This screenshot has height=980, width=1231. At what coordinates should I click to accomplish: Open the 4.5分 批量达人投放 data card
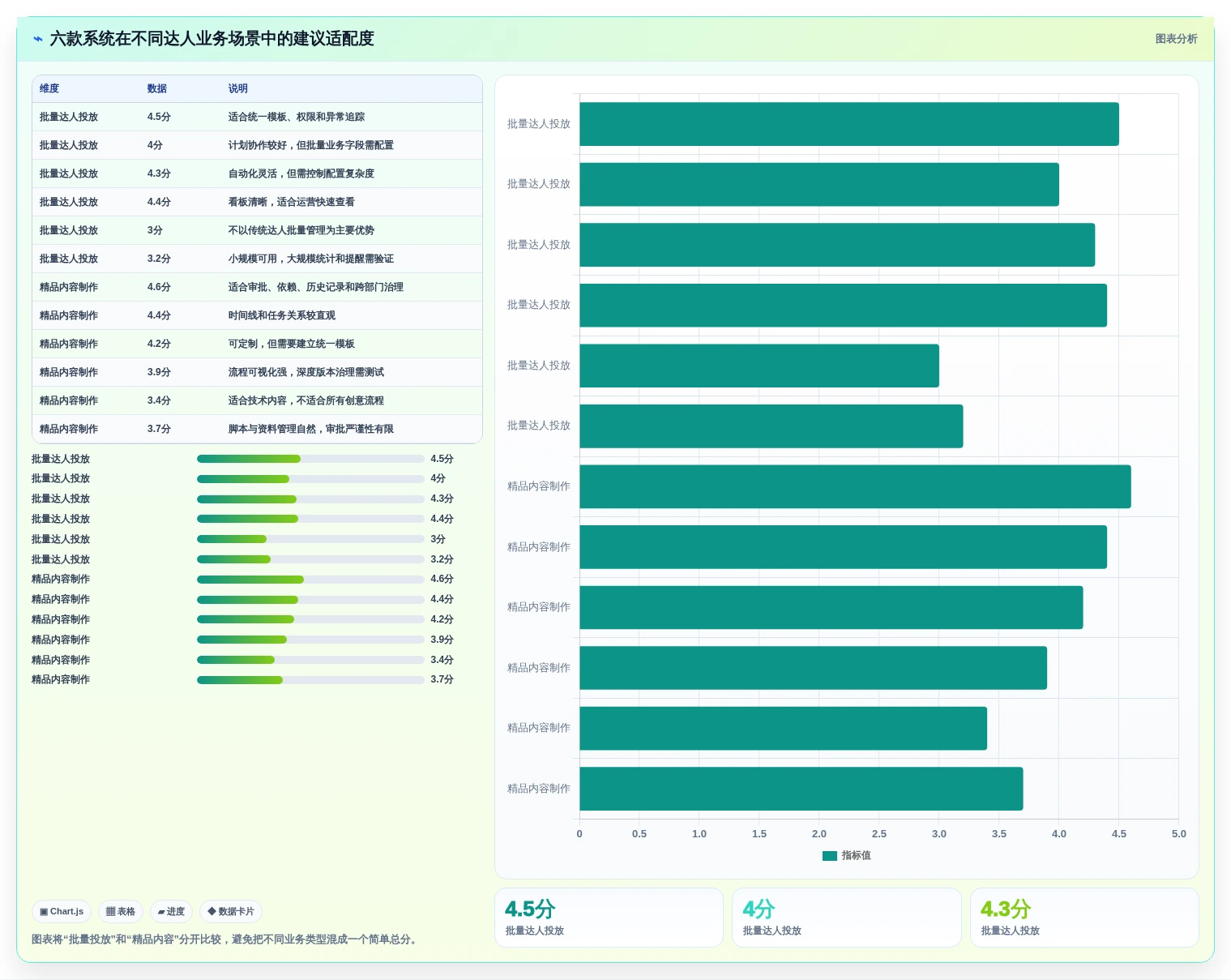point(609,918)
